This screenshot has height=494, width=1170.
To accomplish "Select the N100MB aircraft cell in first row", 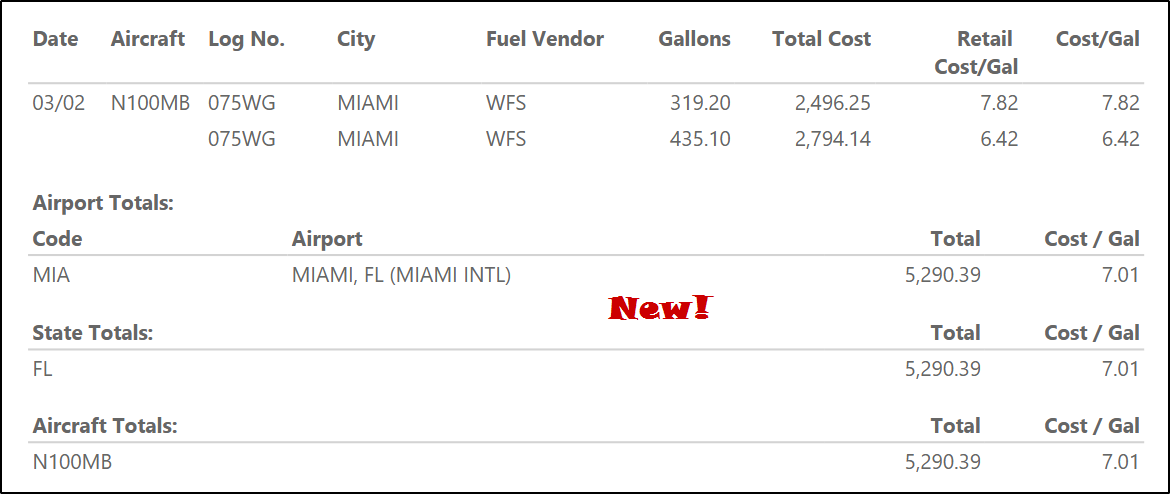I will point(150,103).
